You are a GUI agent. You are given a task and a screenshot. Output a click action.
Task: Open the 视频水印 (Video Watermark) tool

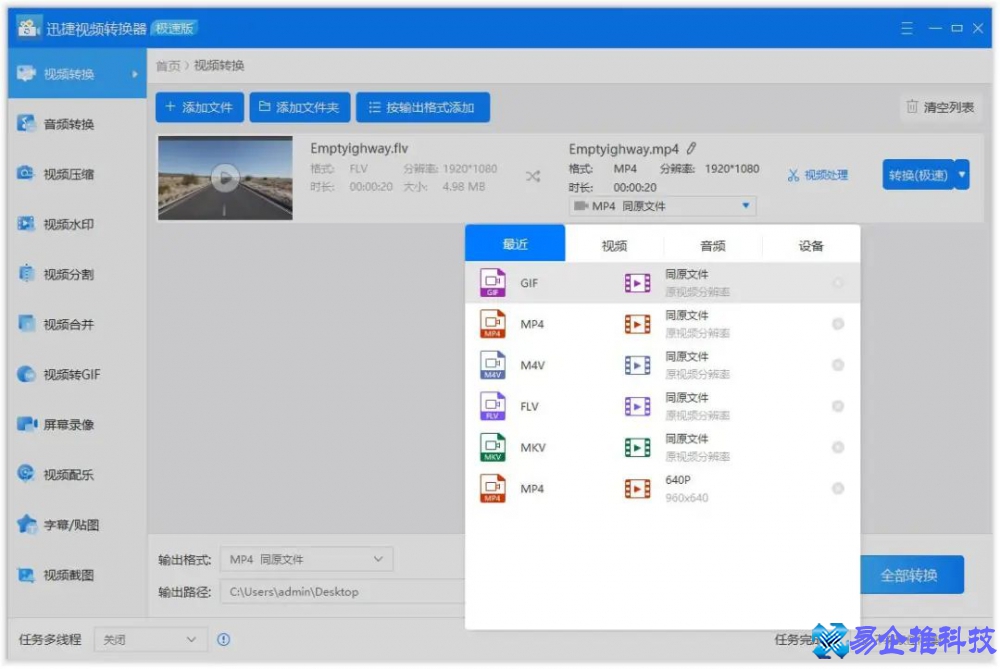(x=70, y=222)
